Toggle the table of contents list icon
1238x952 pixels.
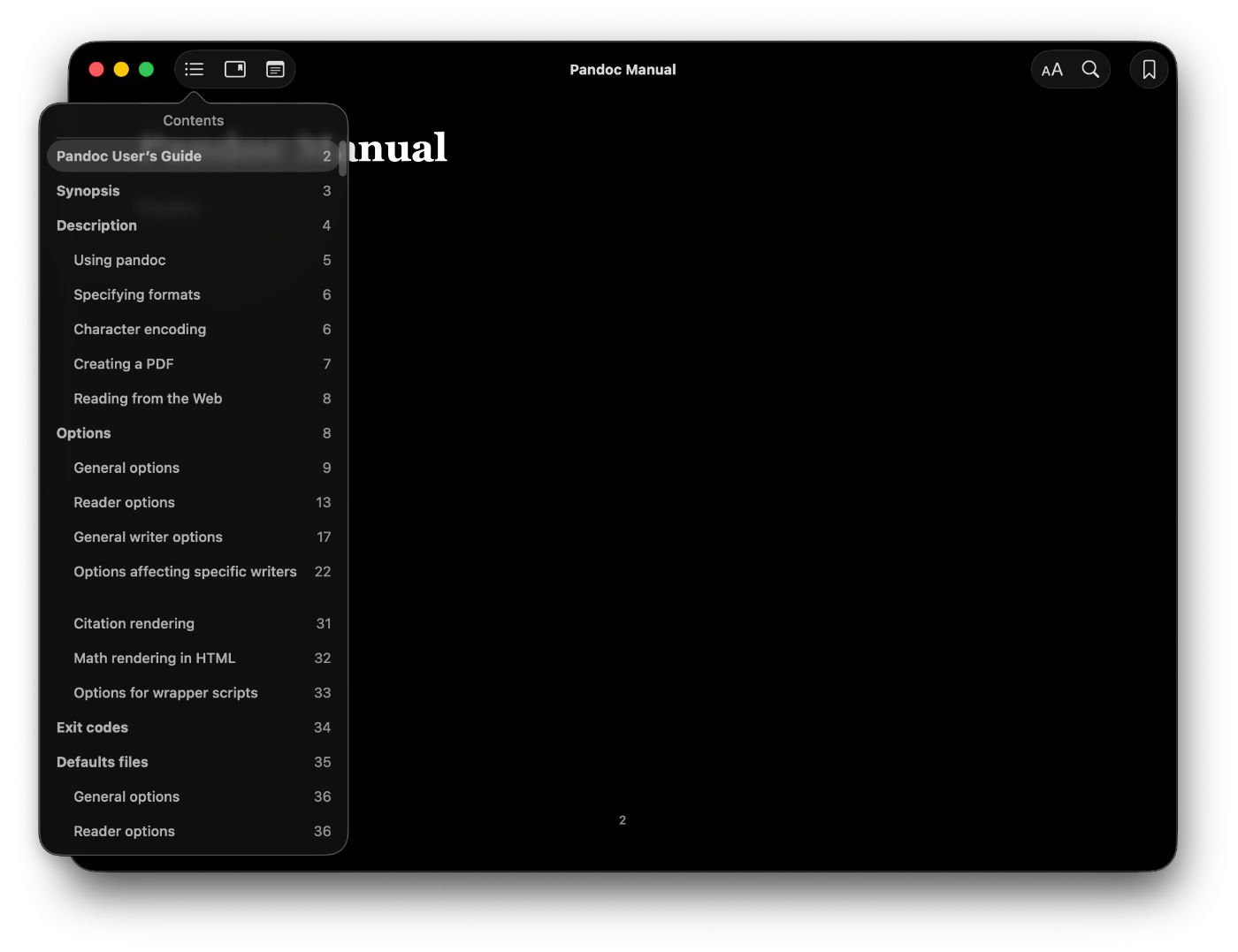click(195, 69)
